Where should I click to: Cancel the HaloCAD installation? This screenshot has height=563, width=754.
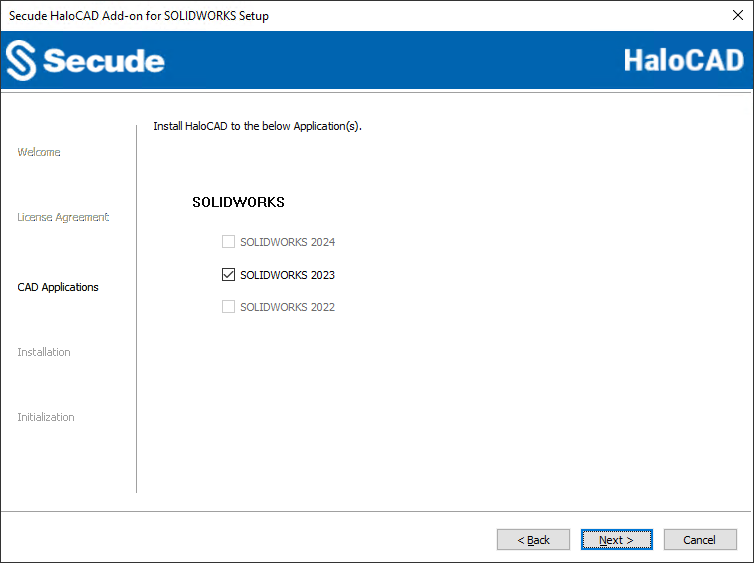click(699, 540)
